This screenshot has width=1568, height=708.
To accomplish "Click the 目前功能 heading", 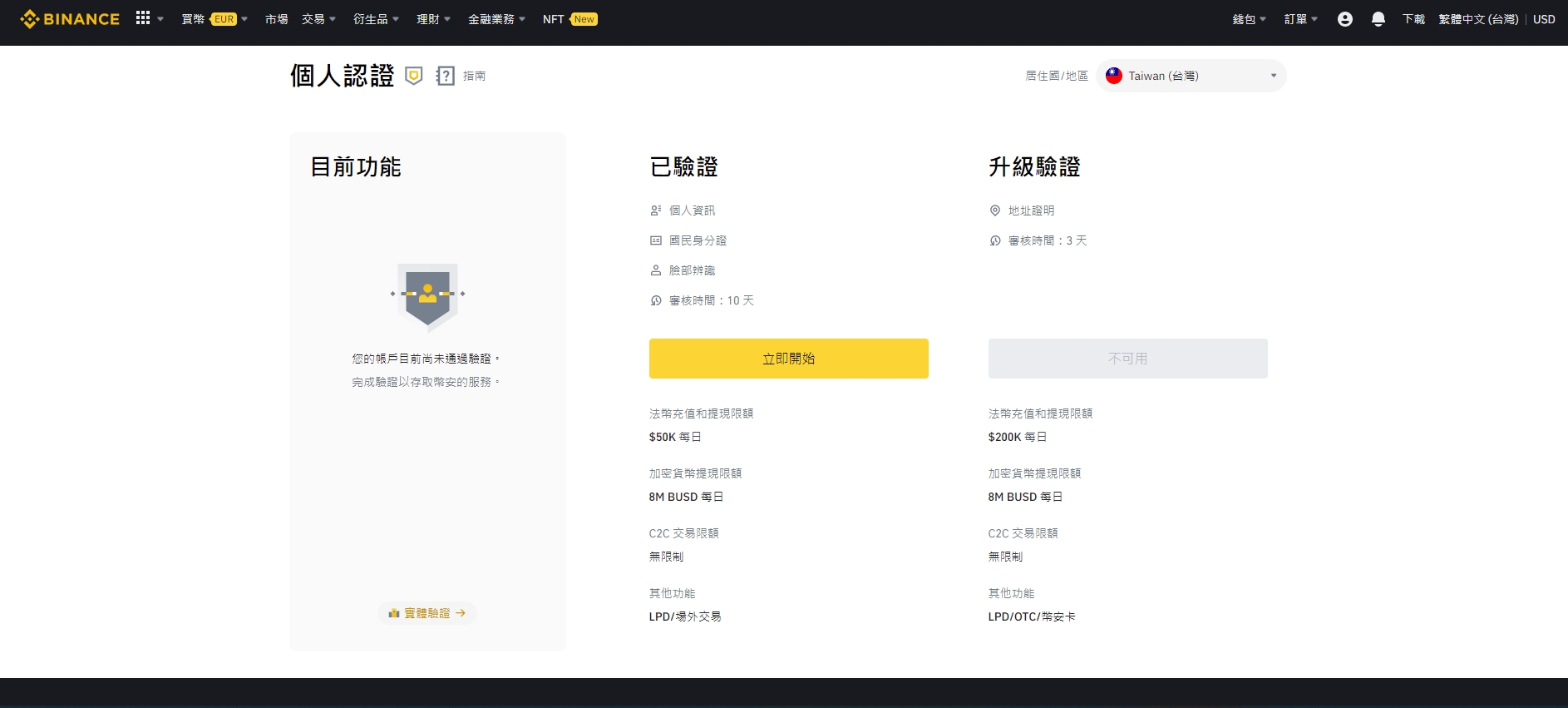I will tap(356, 167).
